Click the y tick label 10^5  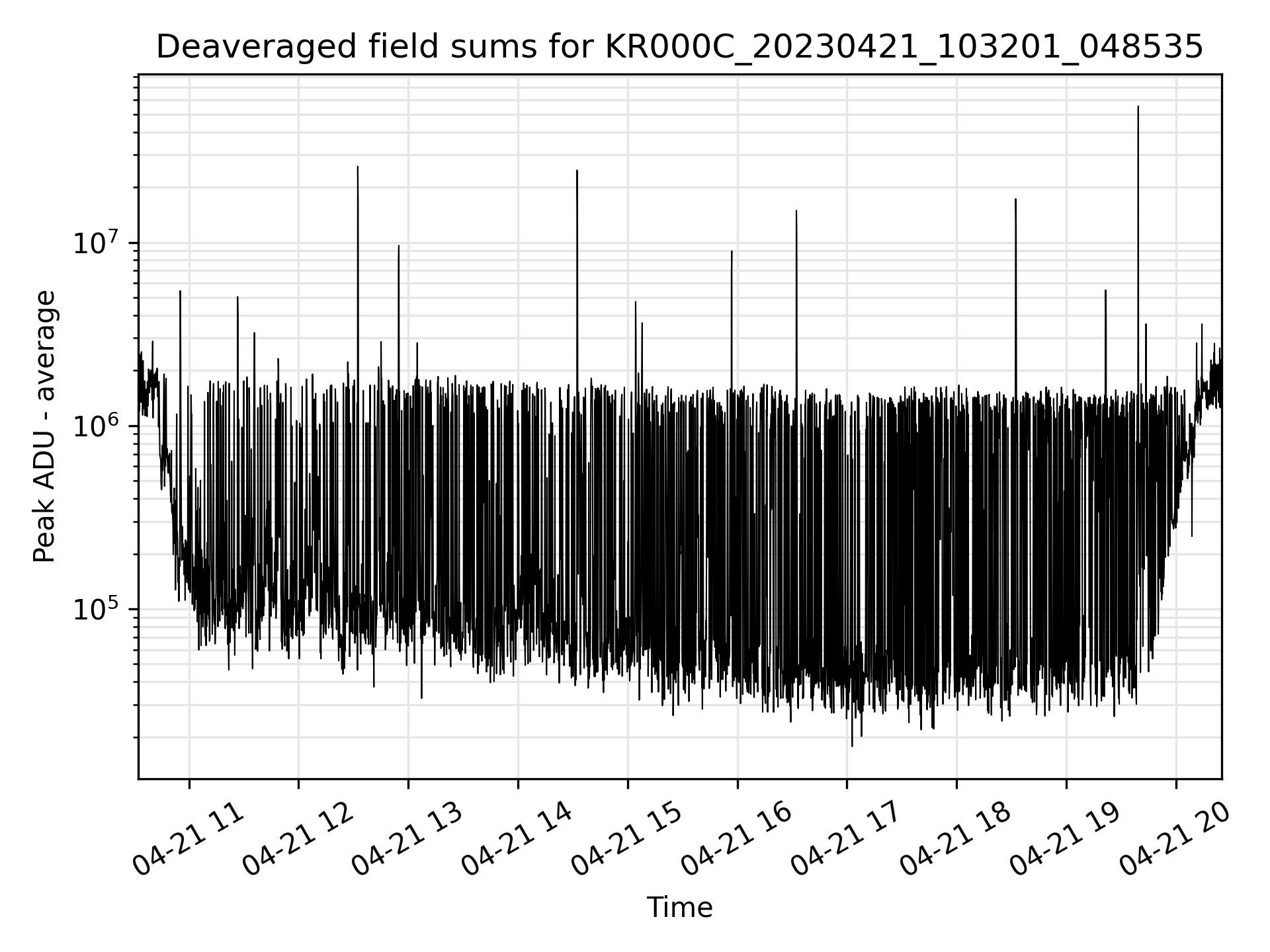point(96,608)
